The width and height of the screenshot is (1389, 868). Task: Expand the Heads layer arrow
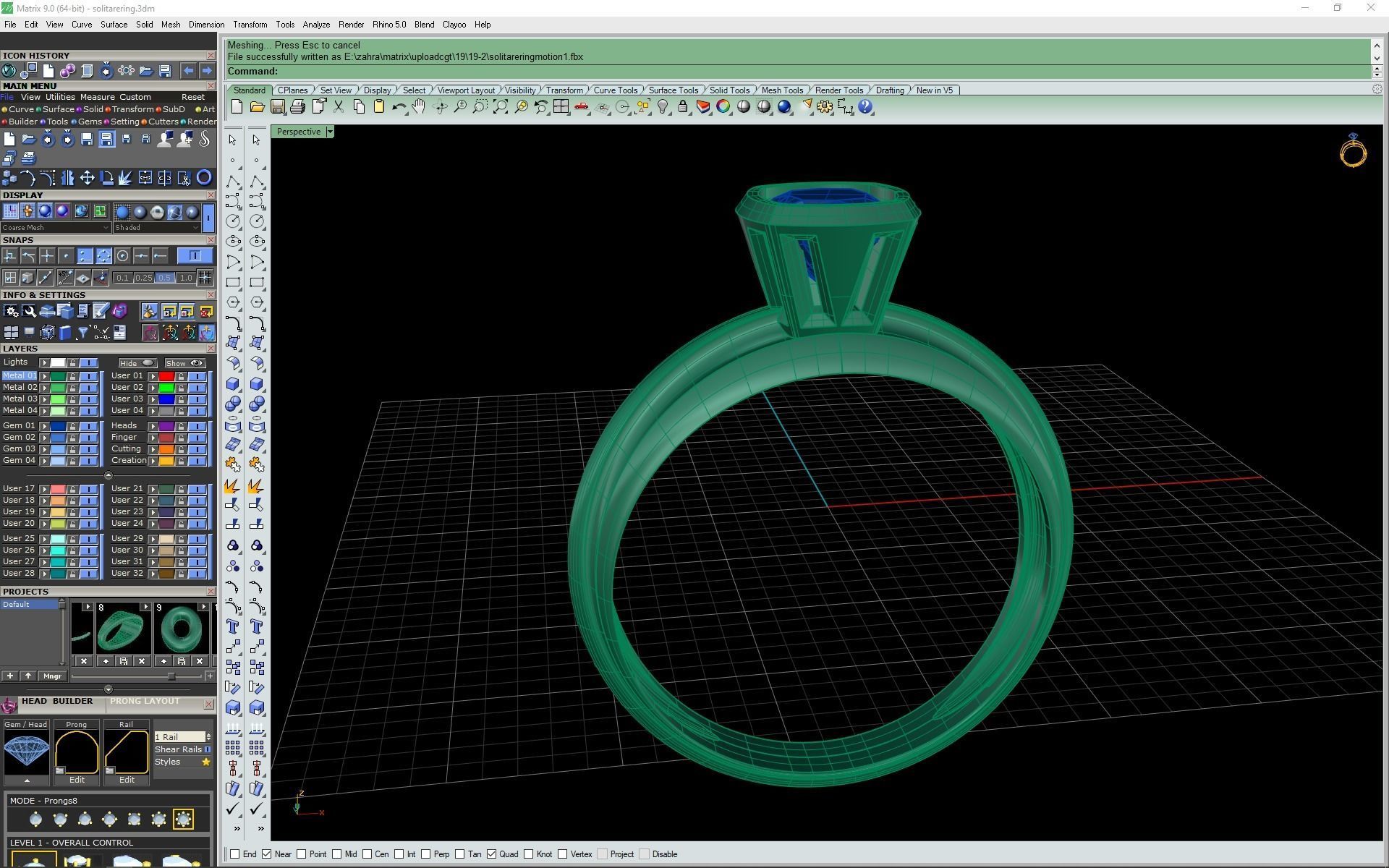[153, 426]
